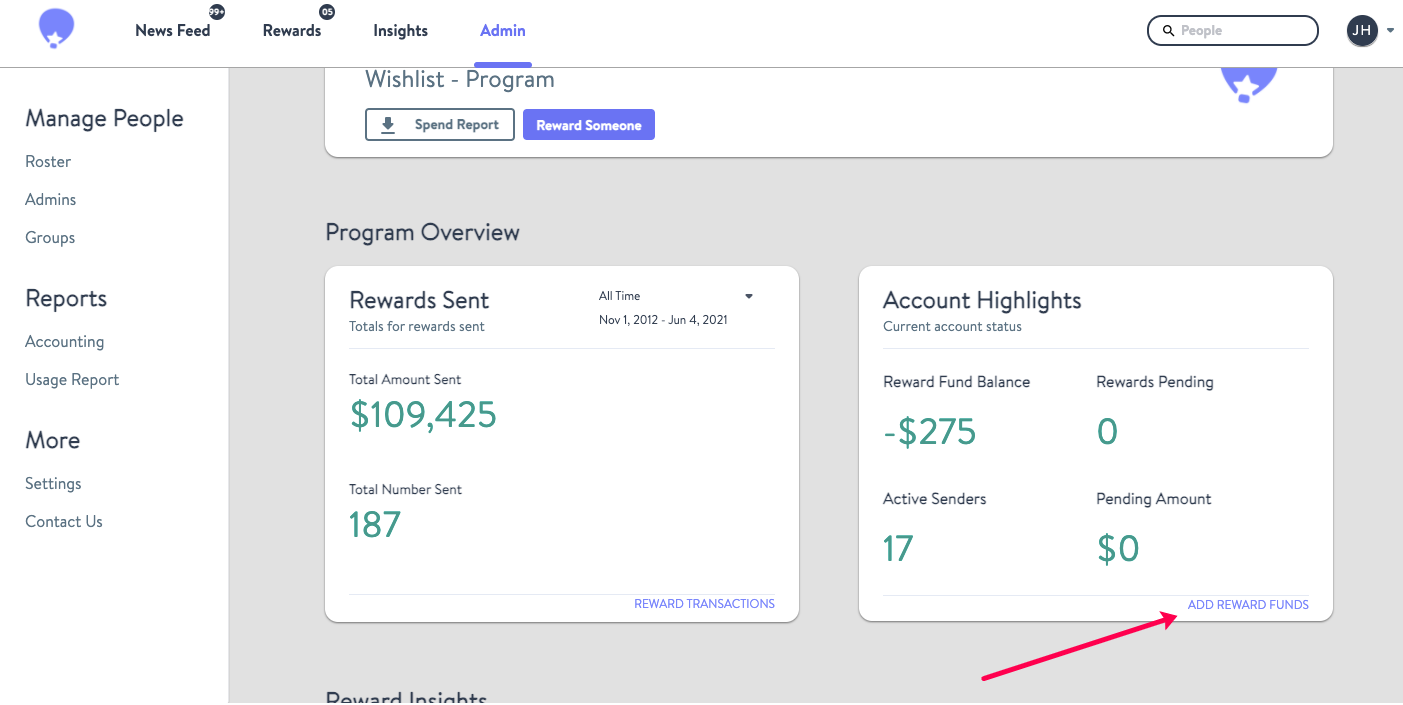Click the News Feed 99+ notification badge
This screenshot has height=705, width=1403.
[x=216, y=12]
